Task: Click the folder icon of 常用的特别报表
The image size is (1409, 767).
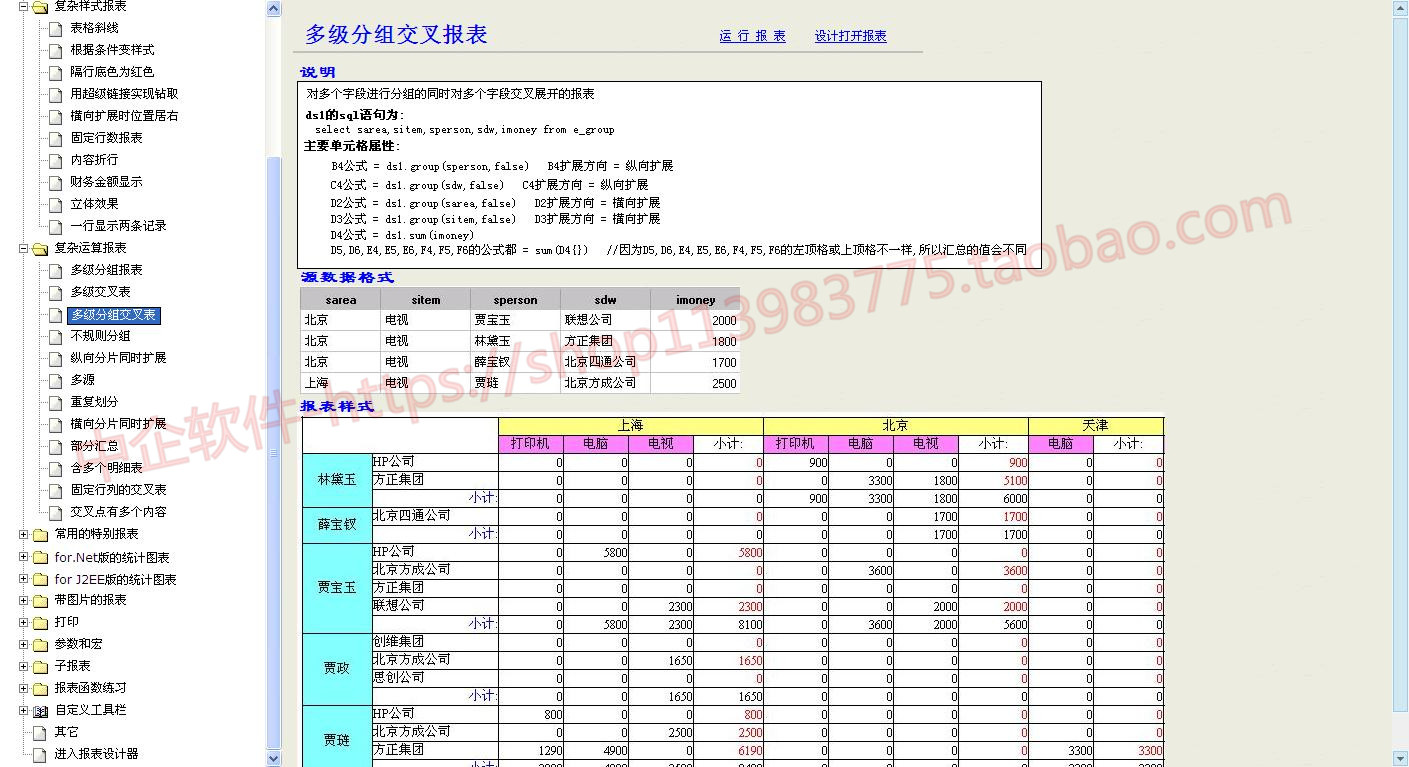Action: pos(40,534)
